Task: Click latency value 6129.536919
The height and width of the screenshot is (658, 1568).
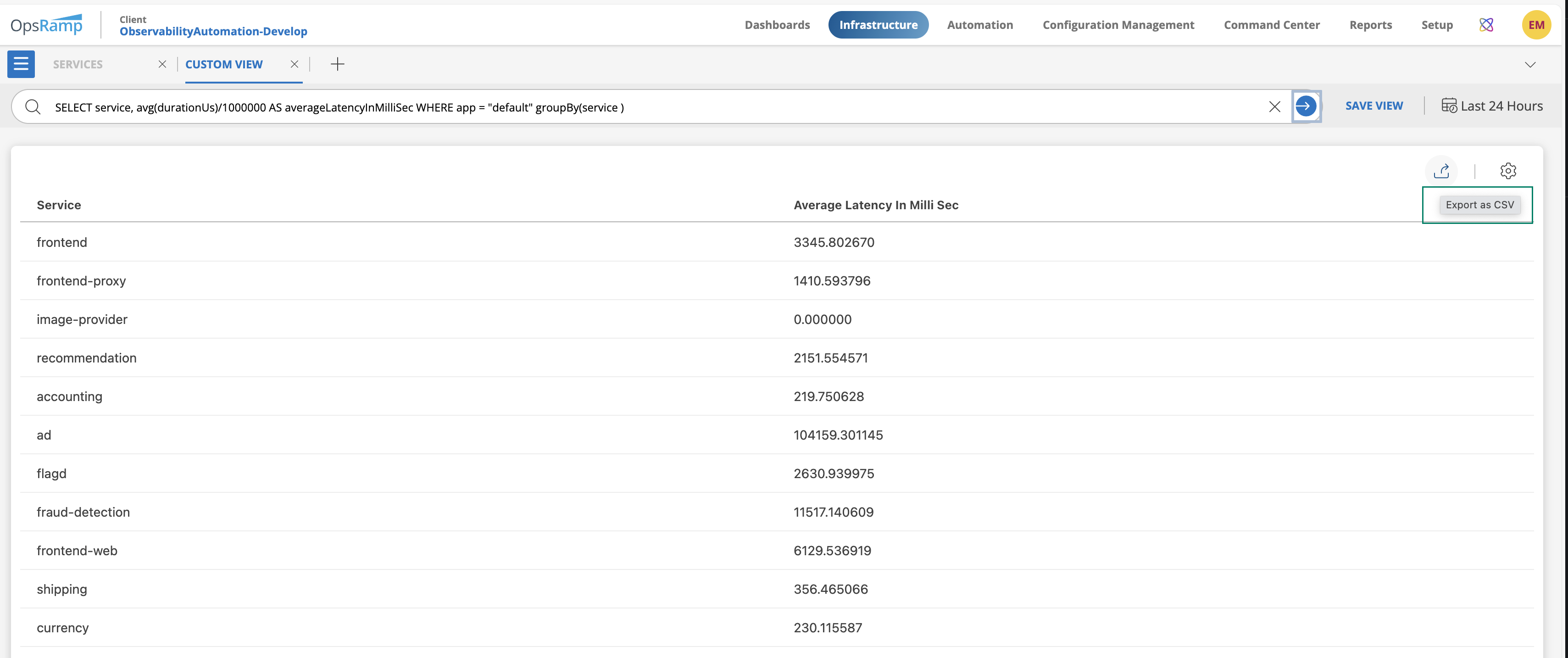Action: click(x=832, y=551)
